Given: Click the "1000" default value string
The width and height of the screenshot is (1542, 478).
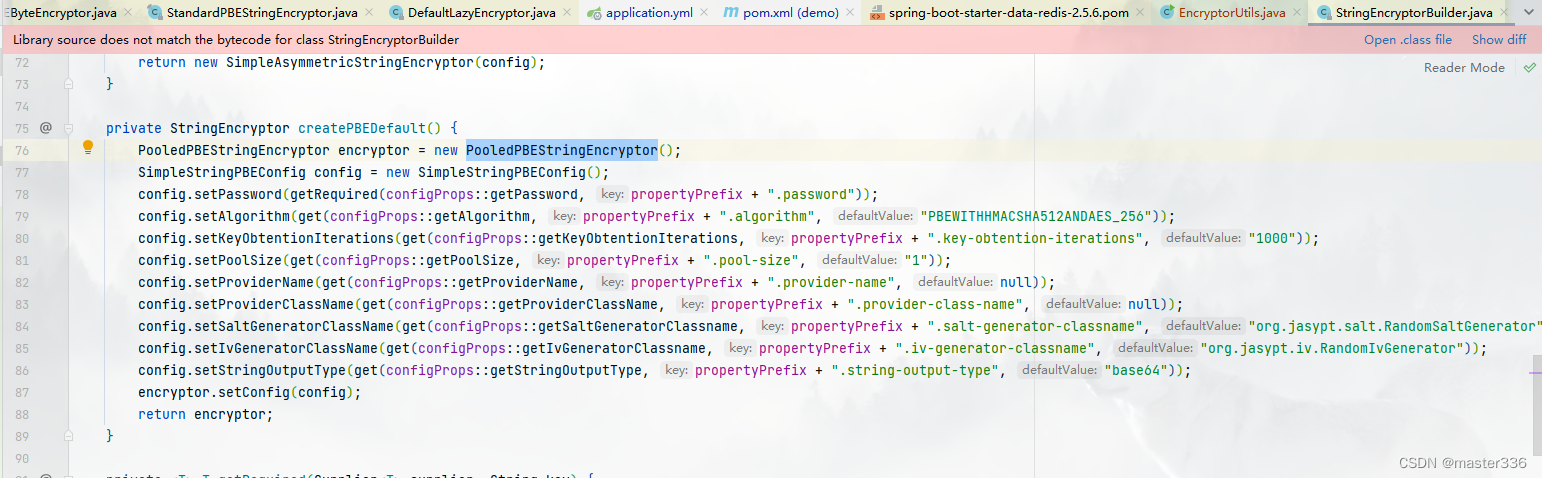Looking at the screenshot, I should tap(1271, 238).
